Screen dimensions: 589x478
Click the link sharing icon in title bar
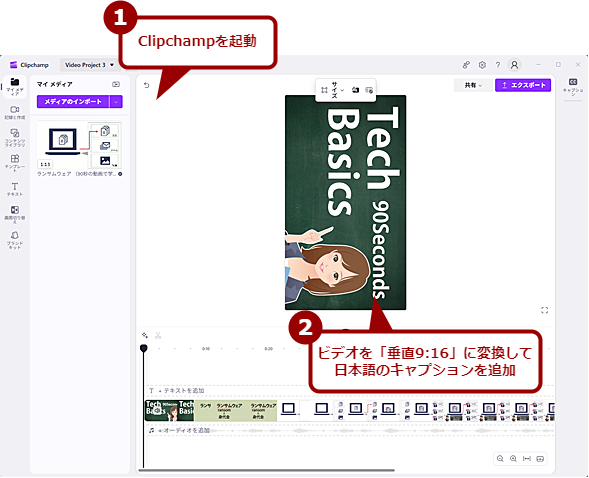(466, 65)
